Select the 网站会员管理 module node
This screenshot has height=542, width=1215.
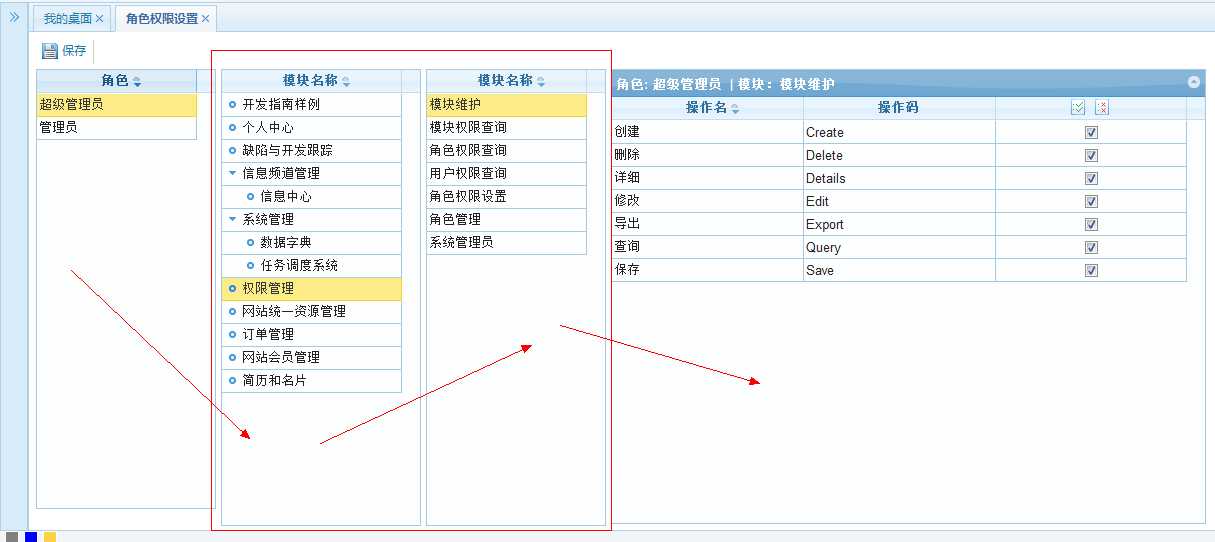pyautogui.click(x=311, y=357)
